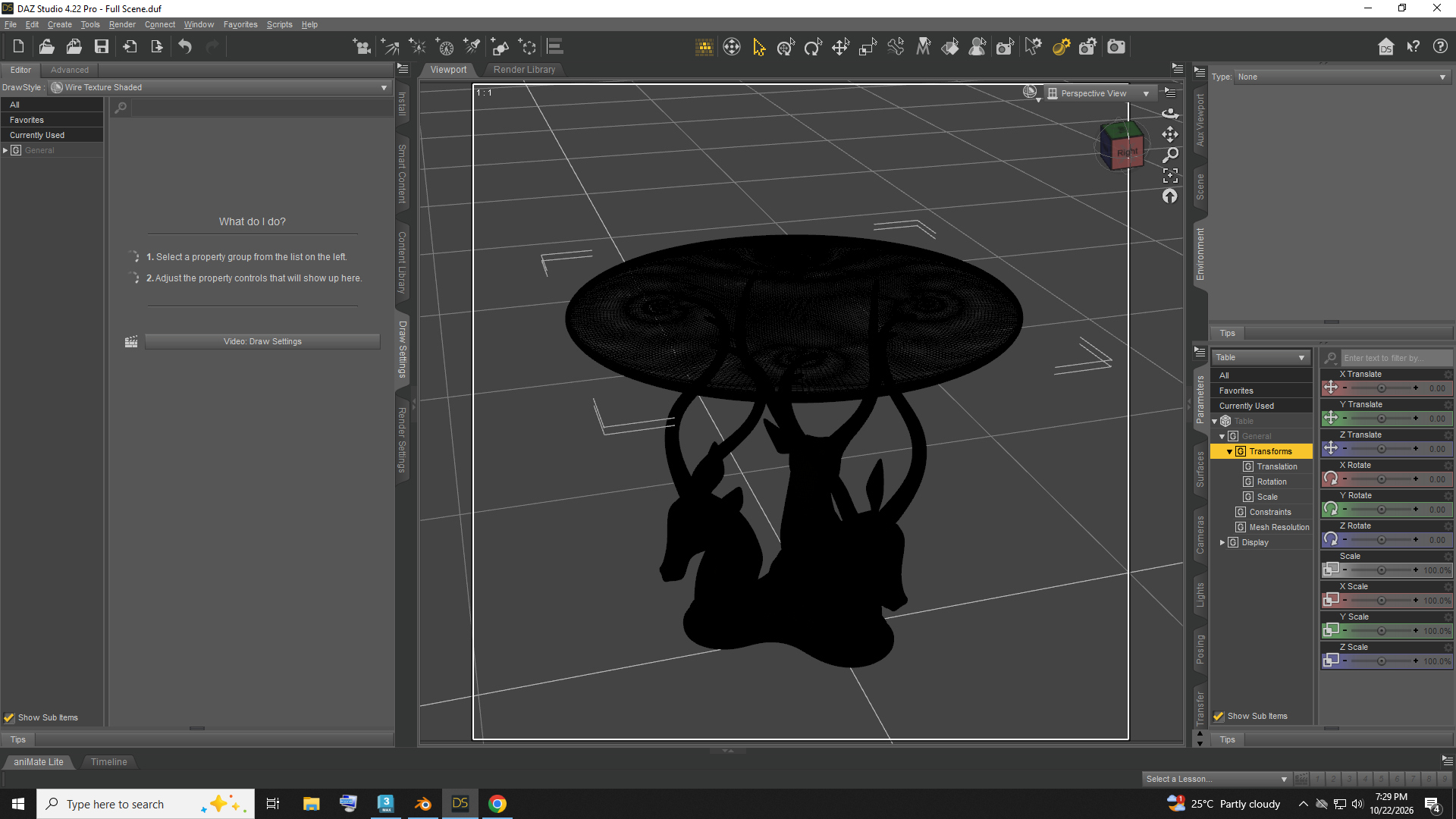Click the Y Rotate slider
This screenshot has width=1456, height=819.
pos(1380,510)
